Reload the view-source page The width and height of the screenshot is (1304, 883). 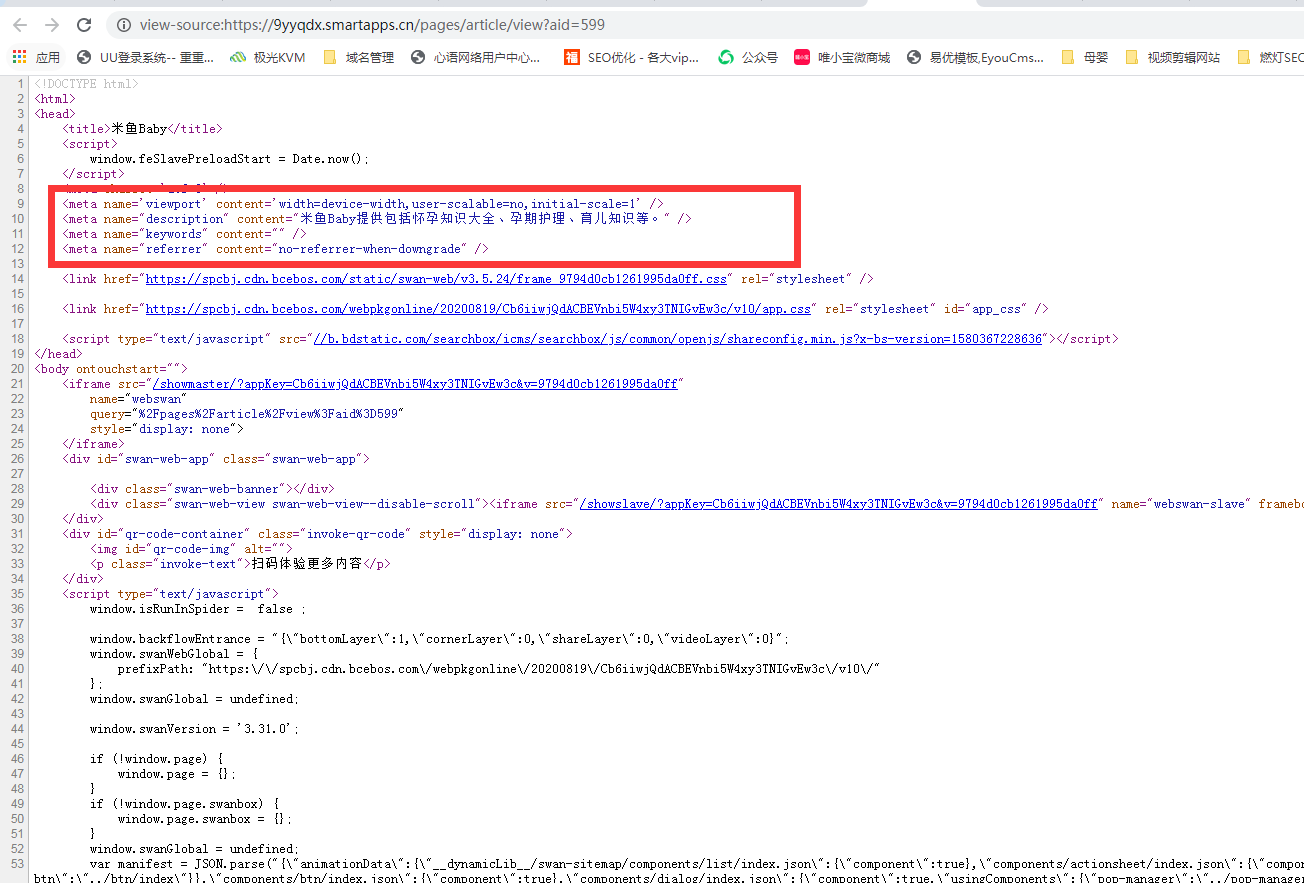84,24
